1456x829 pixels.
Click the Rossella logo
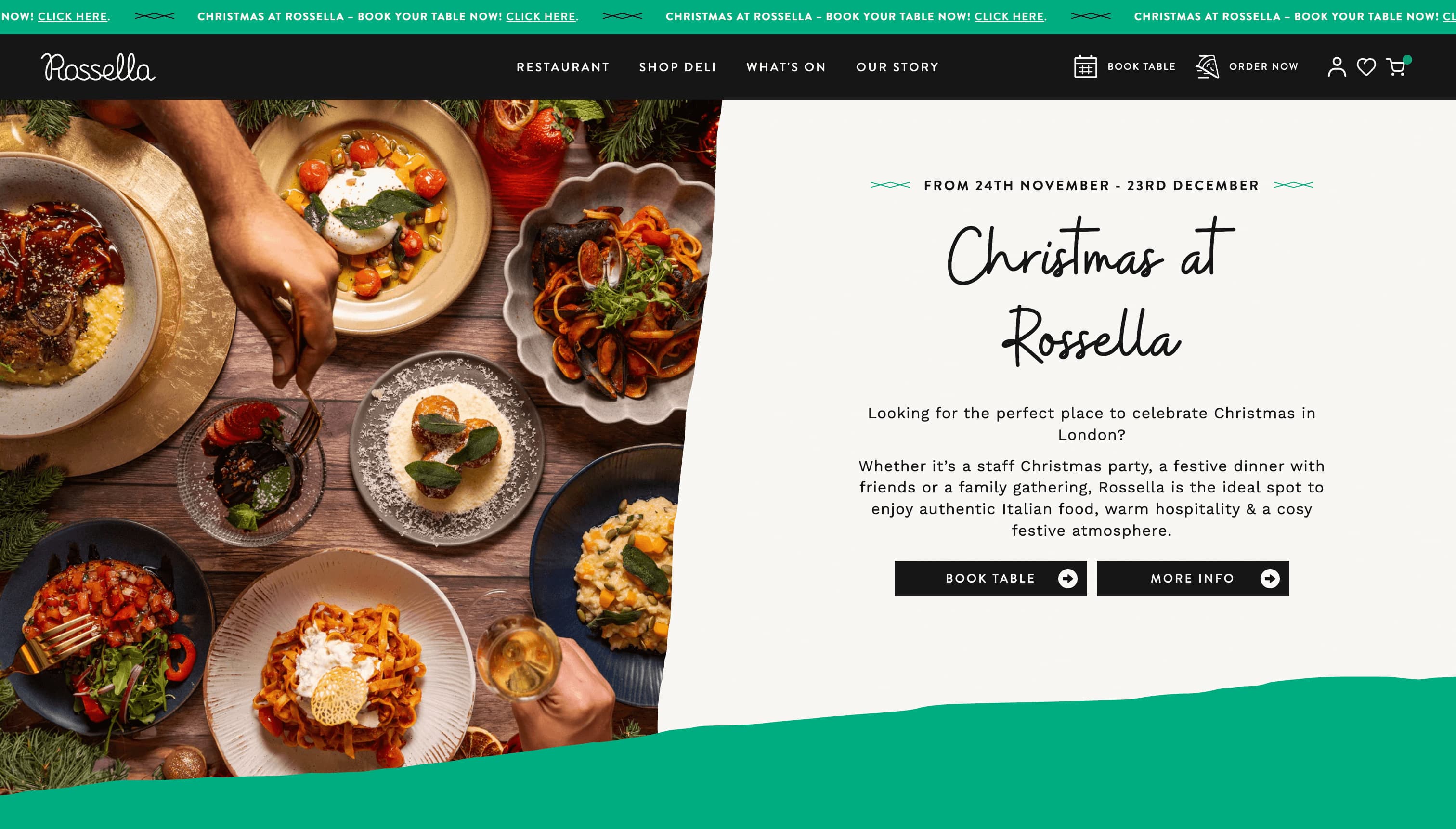pyautogui.click(x=98, y=67)
